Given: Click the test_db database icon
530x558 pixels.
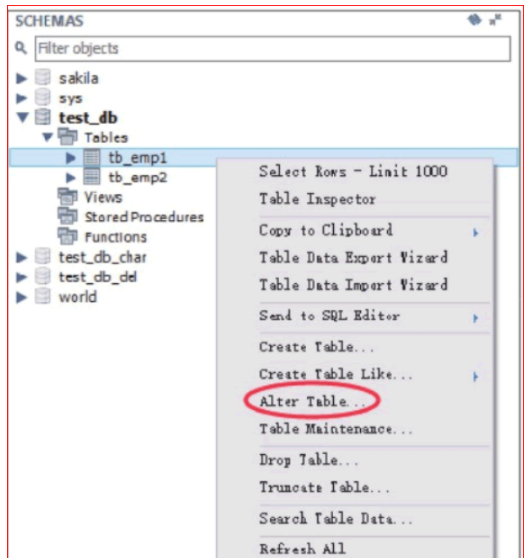Looking at the screenshot, I should point(43,117).
